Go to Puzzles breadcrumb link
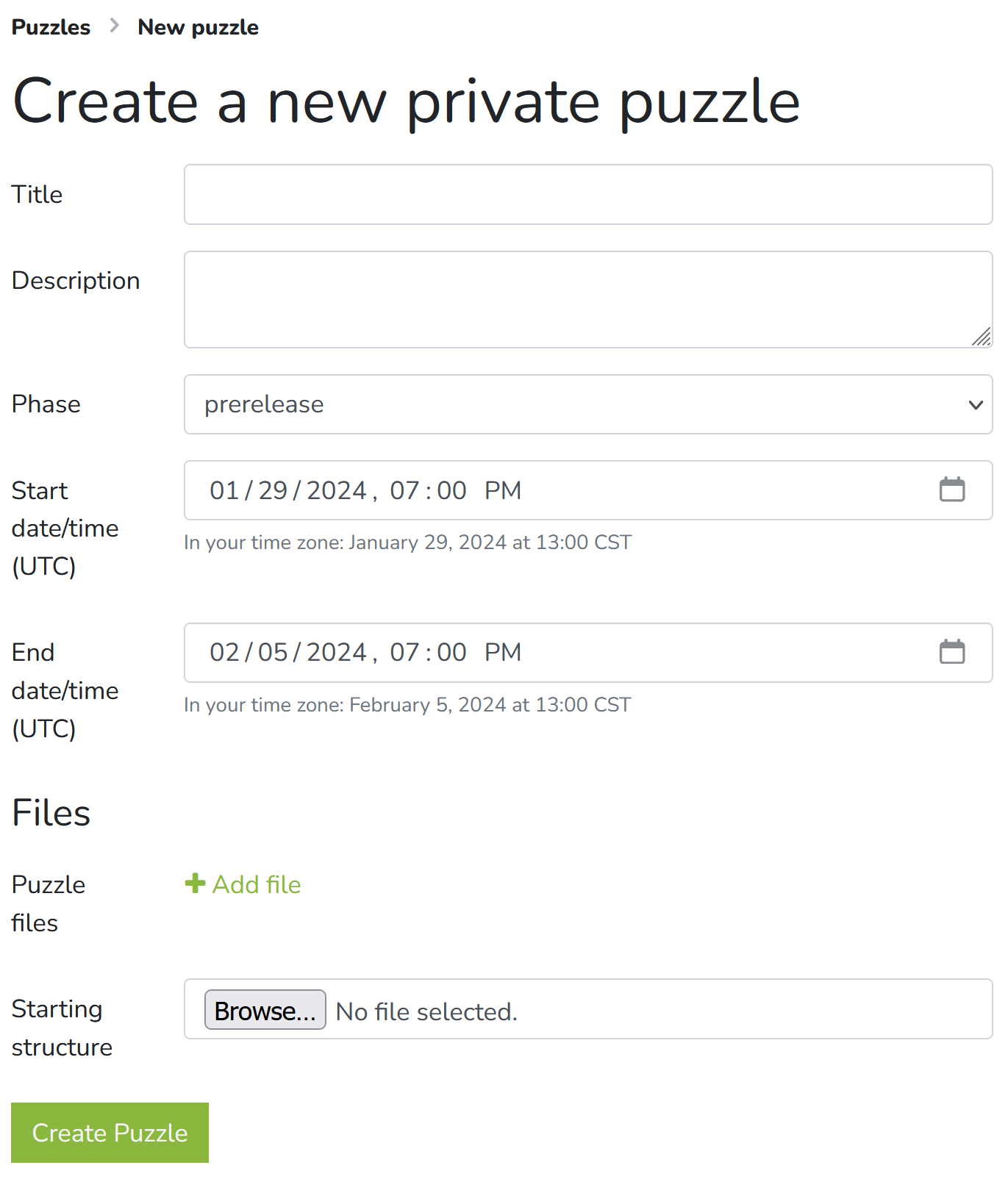 point(51,27)
